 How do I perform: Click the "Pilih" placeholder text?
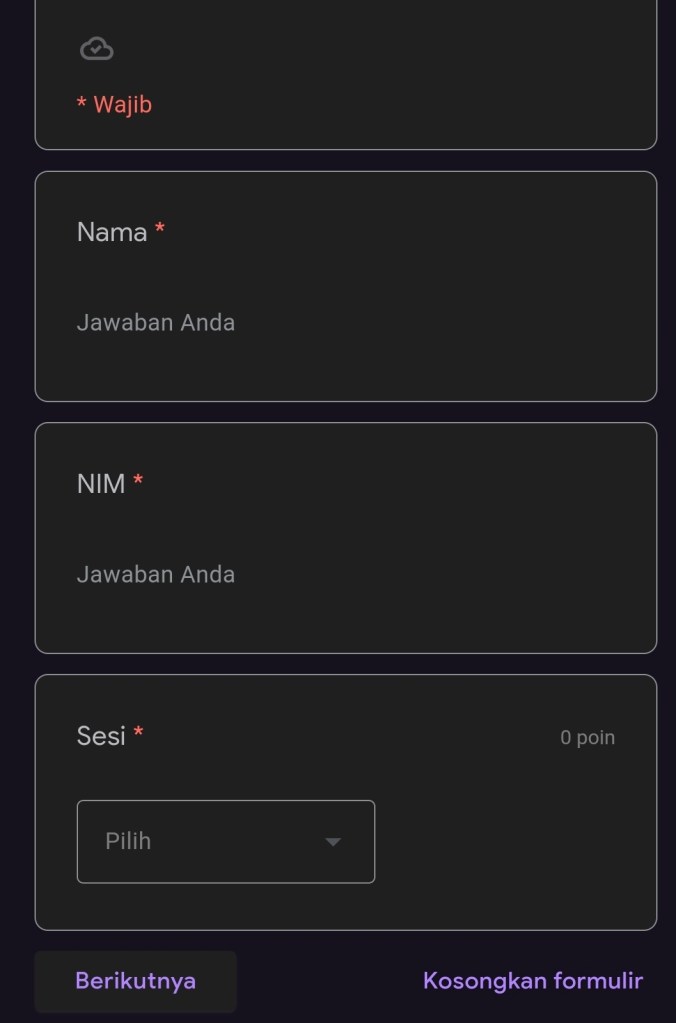[128, 841]
